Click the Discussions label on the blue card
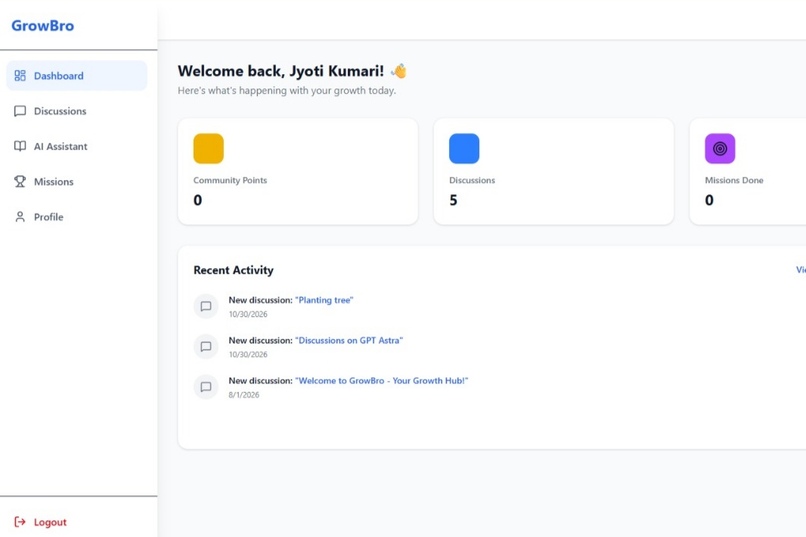This screenshot has height=537, width=806. tap(472, 180)
